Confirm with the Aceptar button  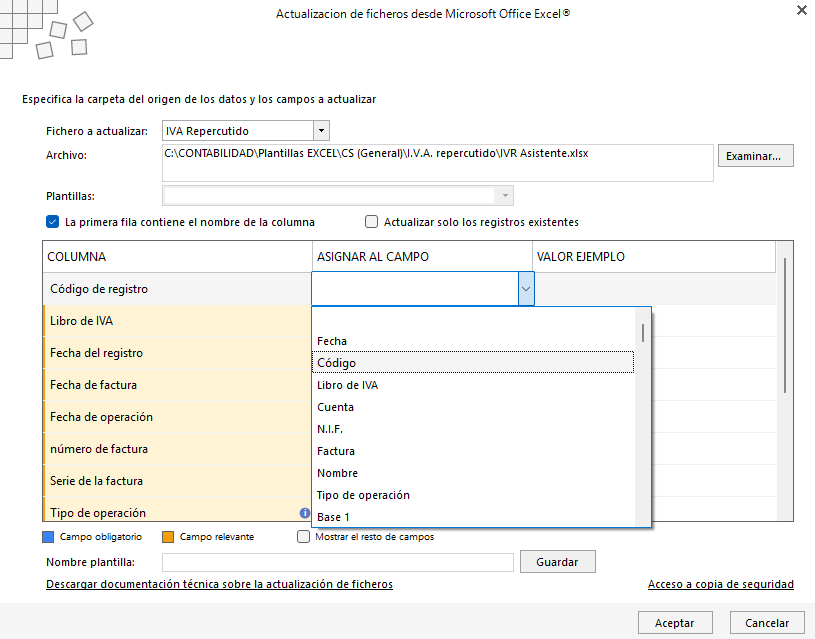675,623
